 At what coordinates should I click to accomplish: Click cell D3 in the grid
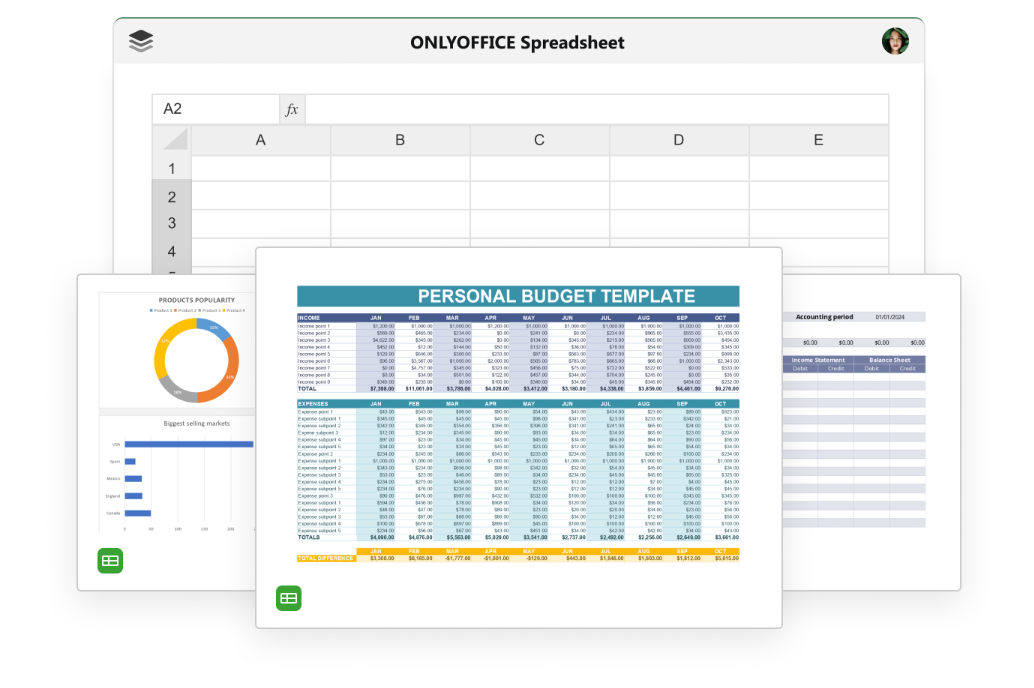(x=679, y=224)
